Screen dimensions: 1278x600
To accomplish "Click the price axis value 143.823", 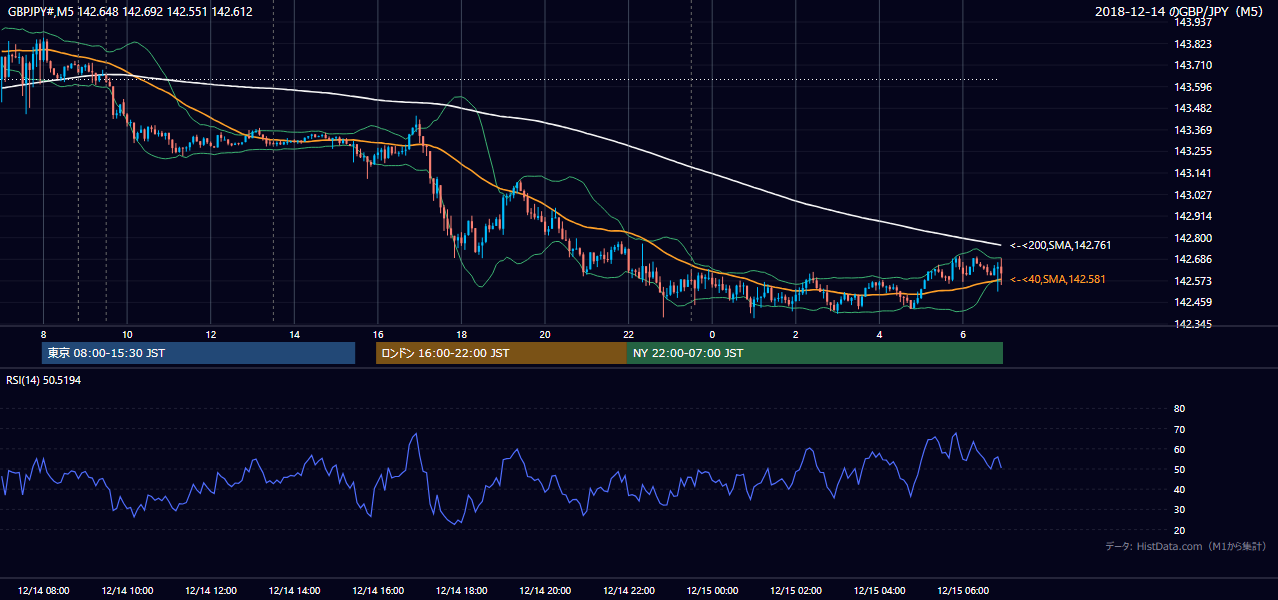I will click(1192, 44).
